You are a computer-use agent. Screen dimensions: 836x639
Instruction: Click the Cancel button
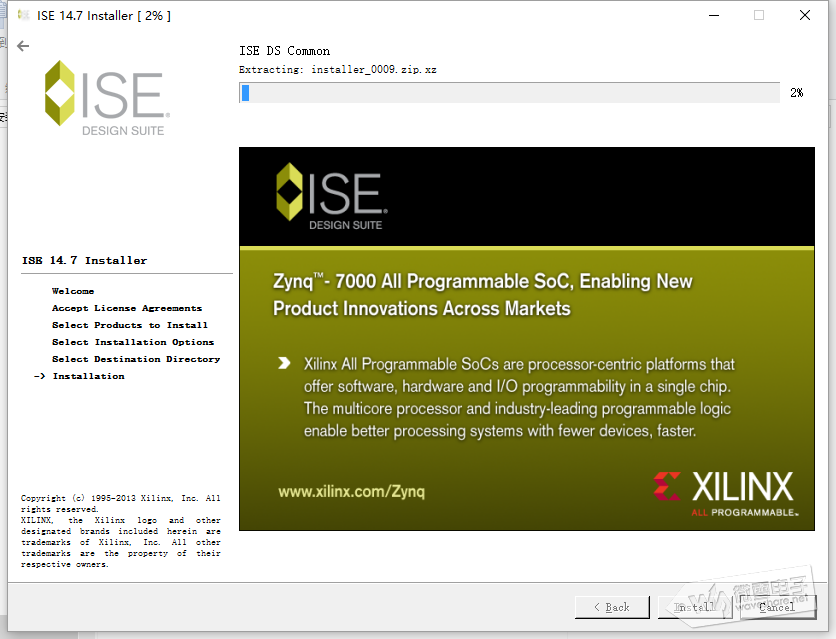778,607
